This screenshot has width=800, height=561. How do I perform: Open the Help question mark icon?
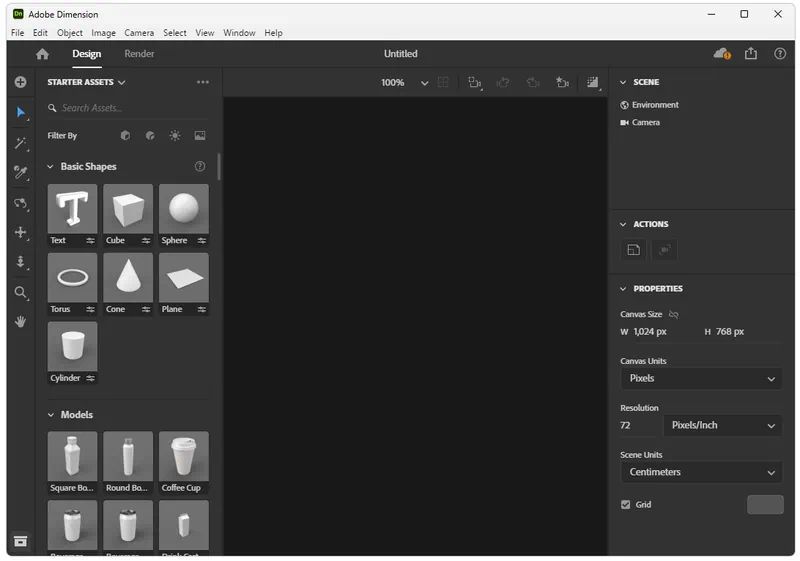click(x=780, y=54)
